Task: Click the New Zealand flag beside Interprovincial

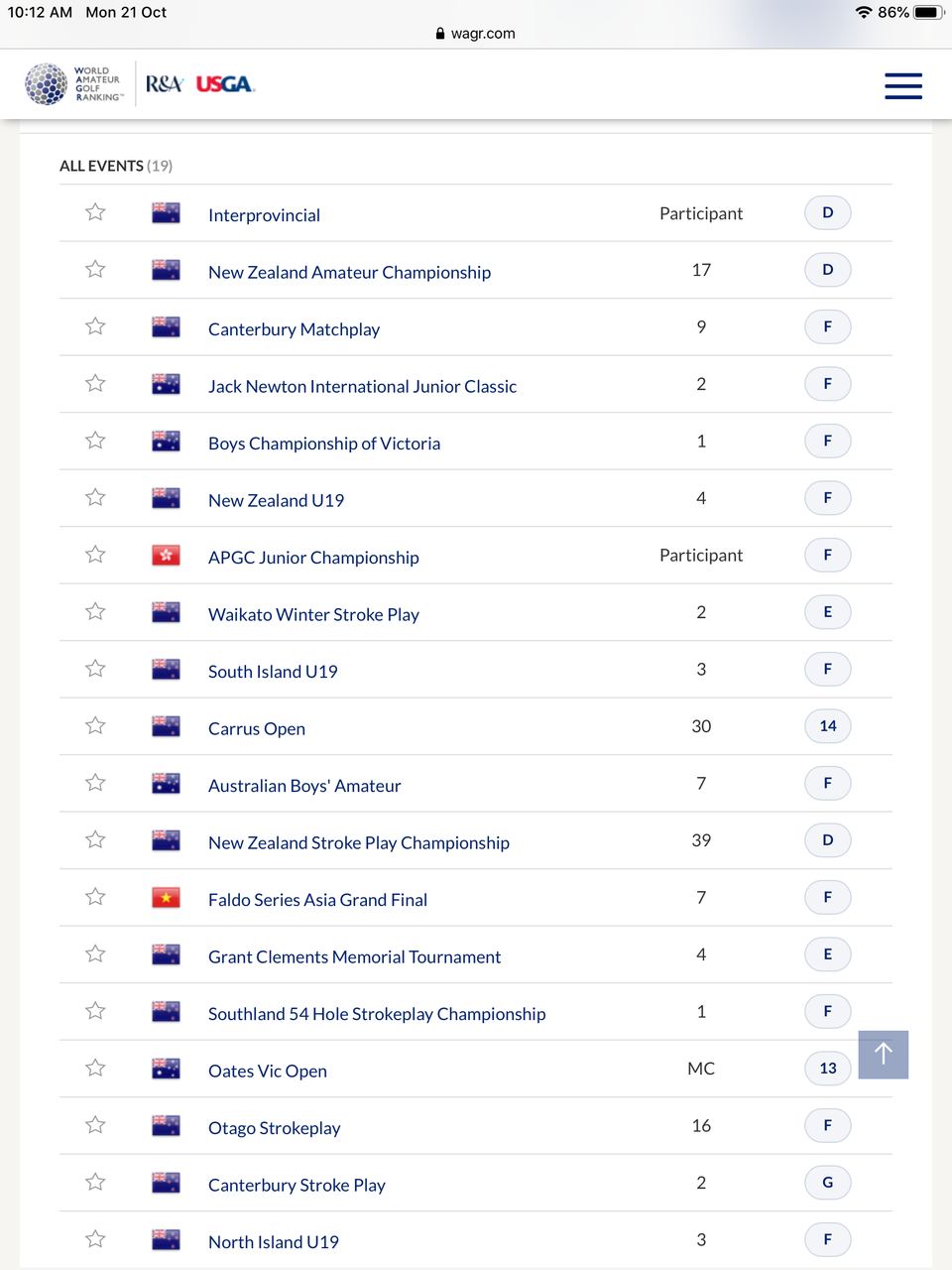Action: [x=166, y=213]
